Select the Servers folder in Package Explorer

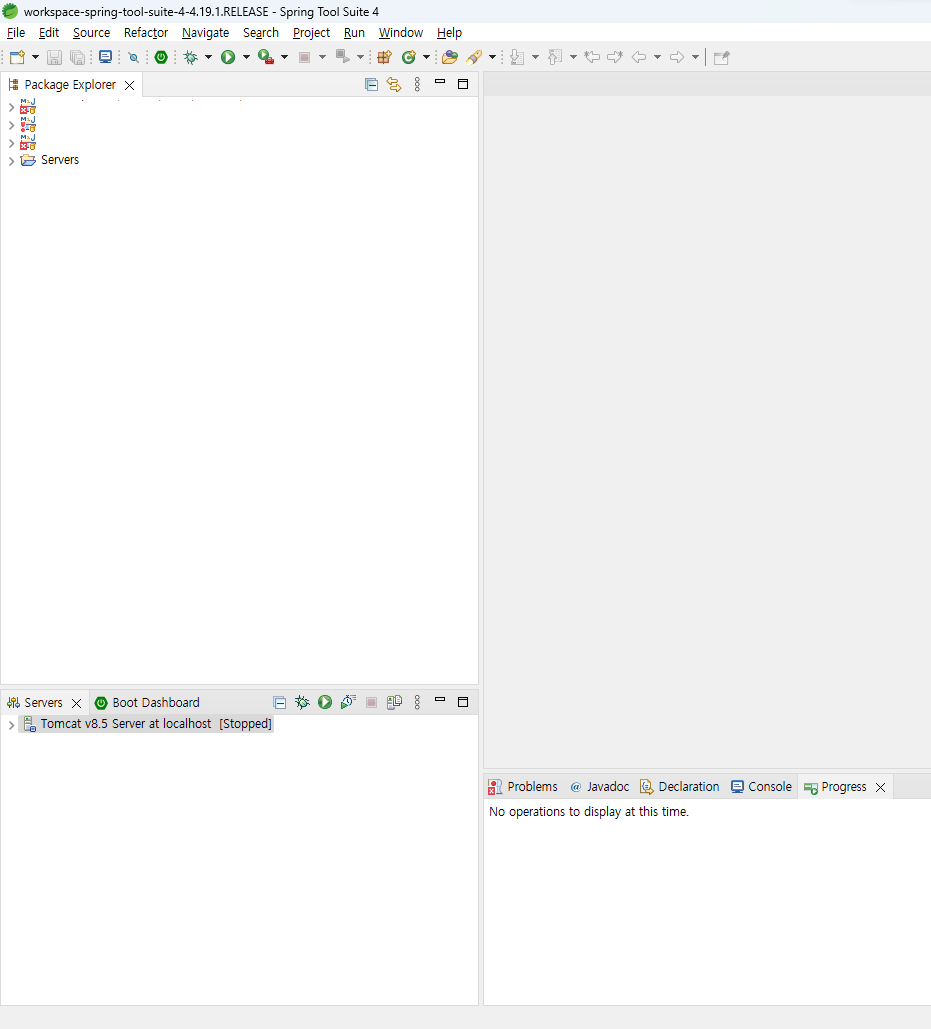tap(60, 160)
